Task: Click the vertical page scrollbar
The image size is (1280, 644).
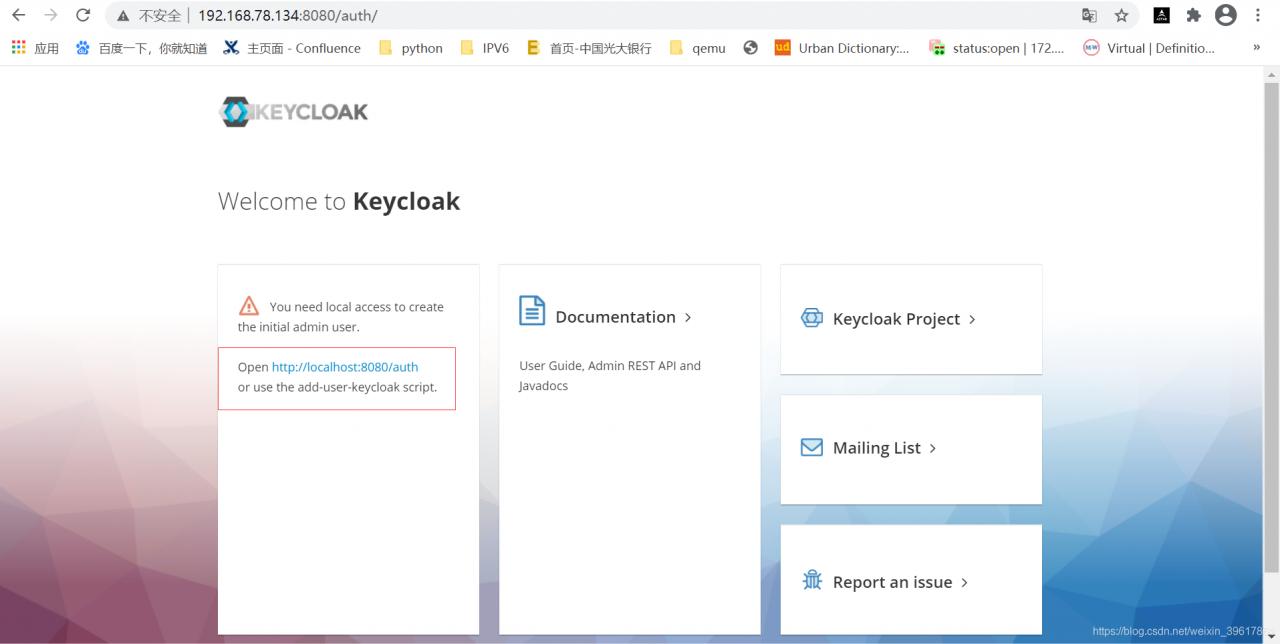Action: 1272,328
